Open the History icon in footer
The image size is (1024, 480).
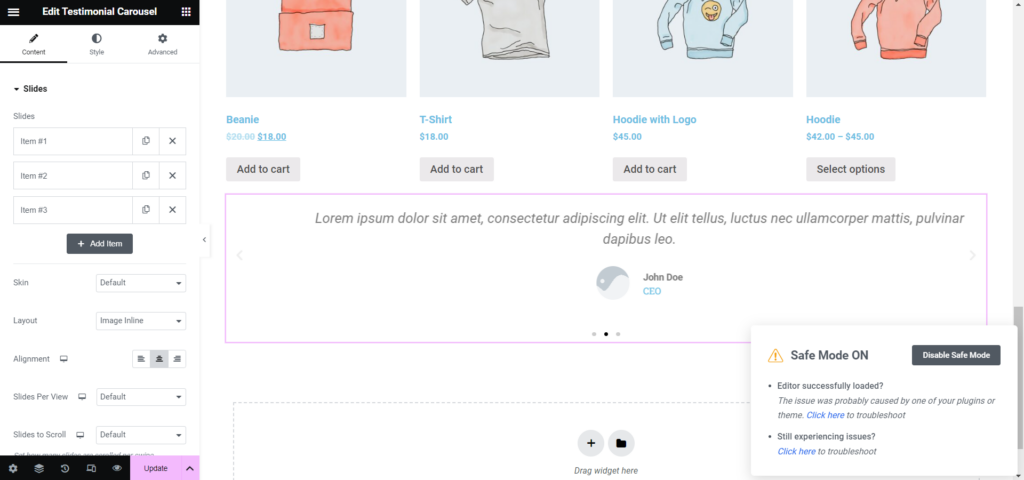(x=65, y=468)
